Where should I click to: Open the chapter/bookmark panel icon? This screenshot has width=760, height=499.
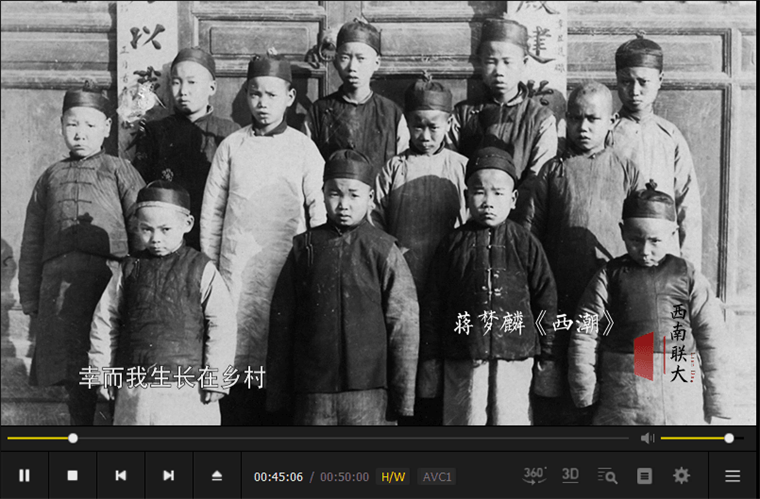[x=645, y=476]
